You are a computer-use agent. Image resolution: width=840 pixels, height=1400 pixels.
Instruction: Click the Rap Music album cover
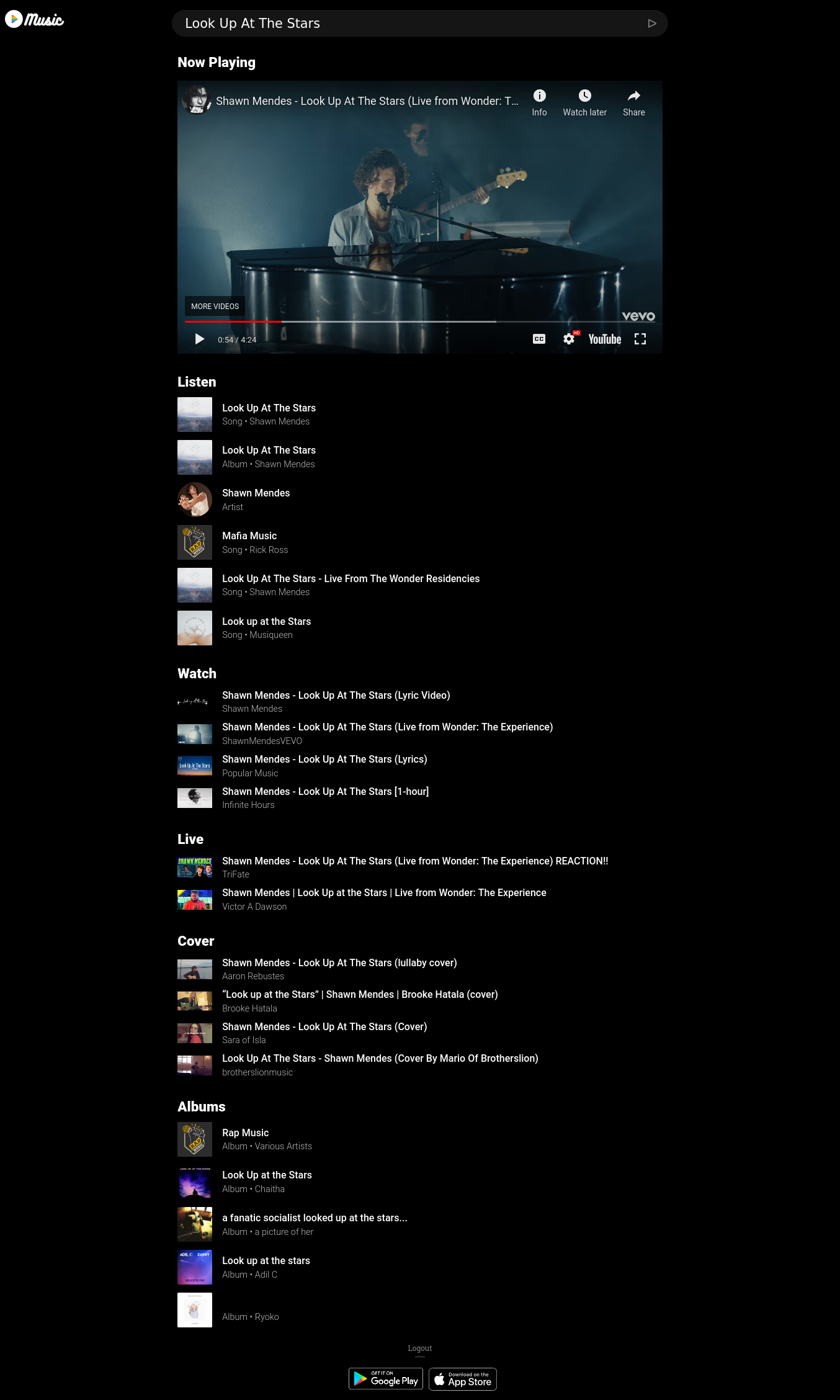click(x=195, y=1139)
